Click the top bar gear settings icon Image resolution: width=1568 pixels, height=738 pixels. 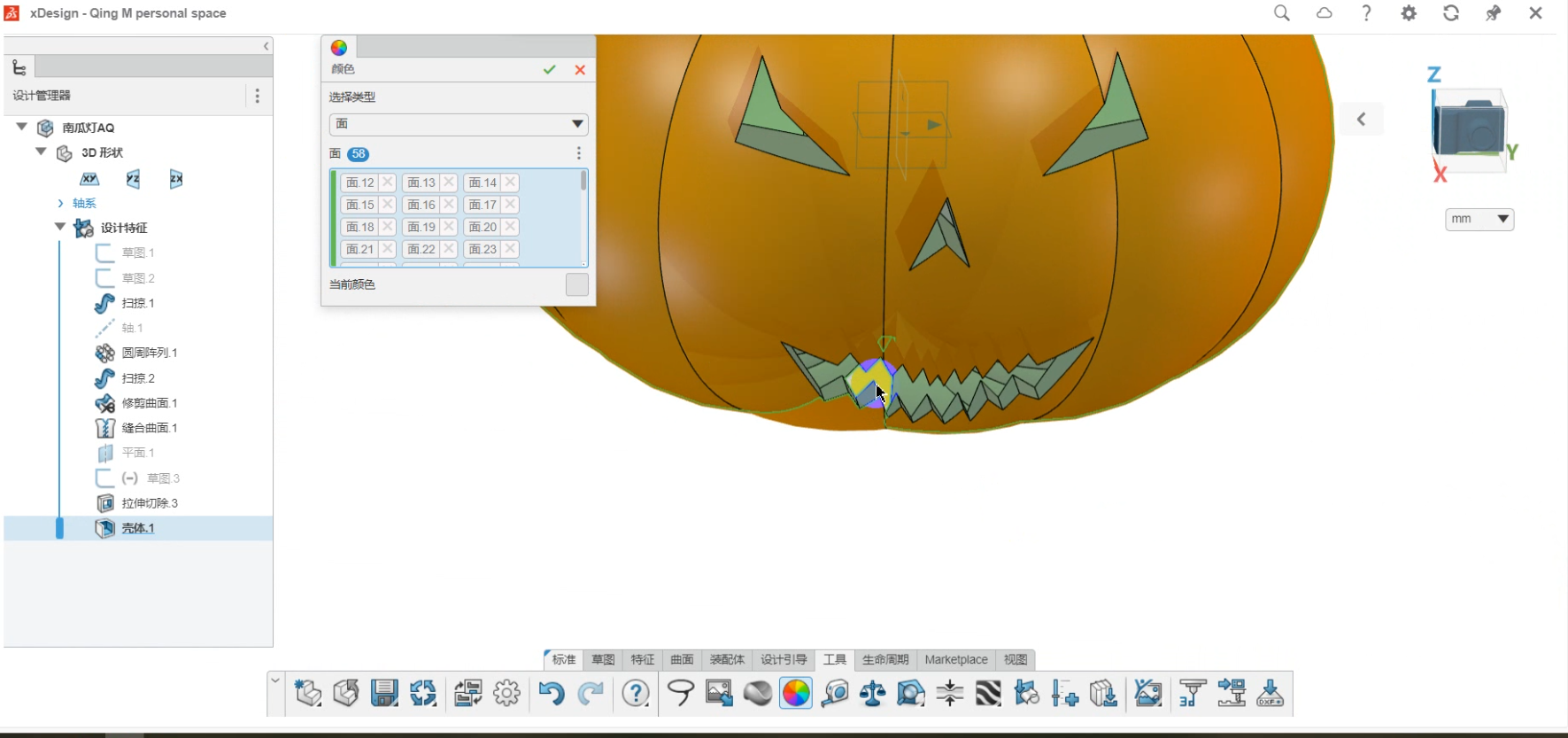pyautogui.click(x=1409, y=13)
